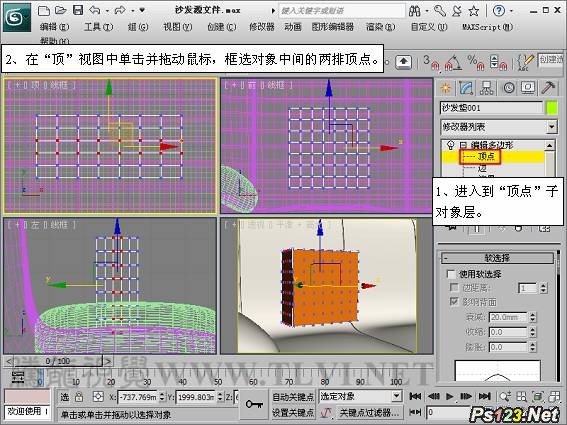Open the Undo history dropdown arrow

point(107,11)
